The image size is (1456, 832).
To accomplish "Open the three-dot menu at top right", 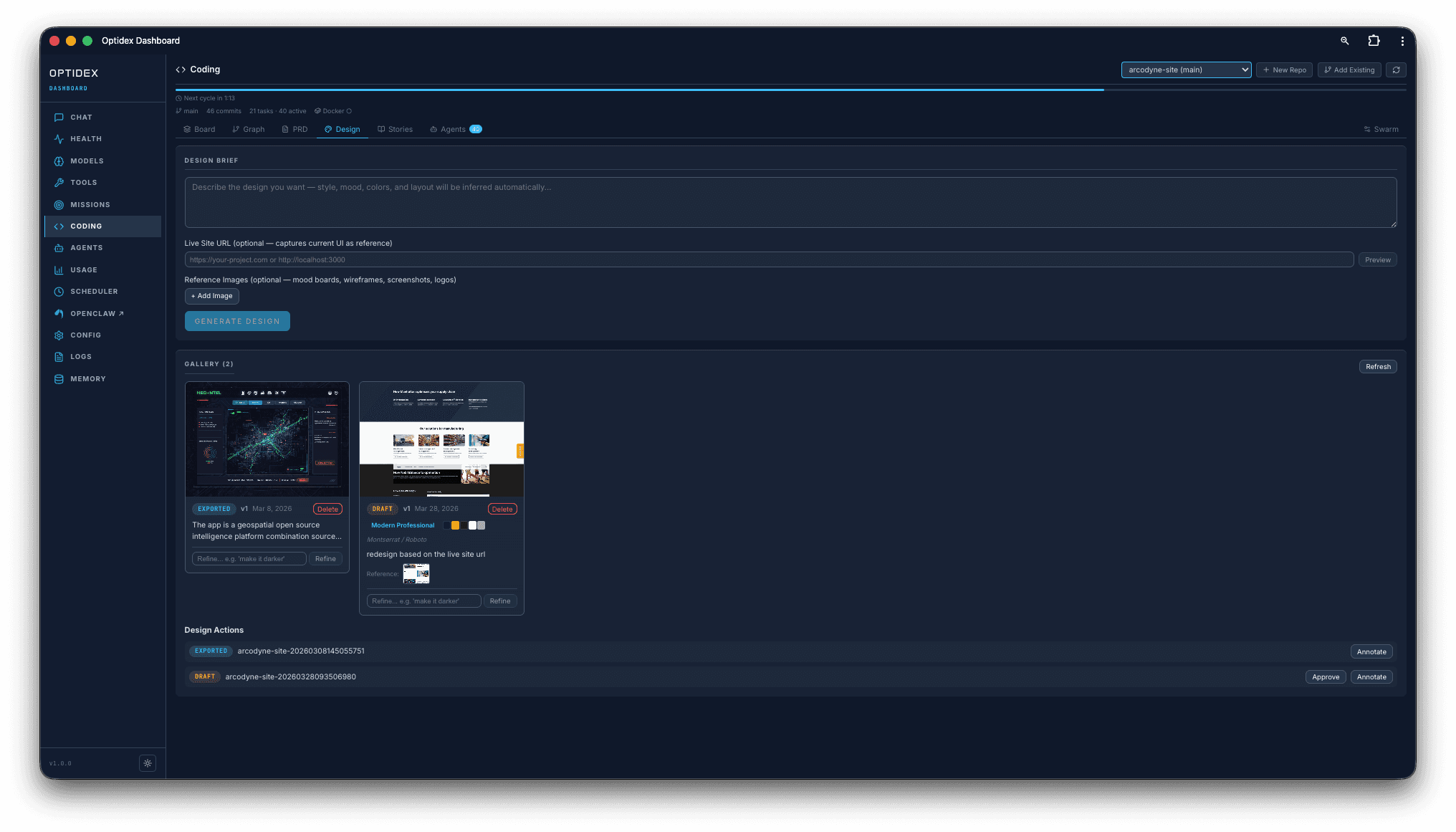I will [1402, 41].
